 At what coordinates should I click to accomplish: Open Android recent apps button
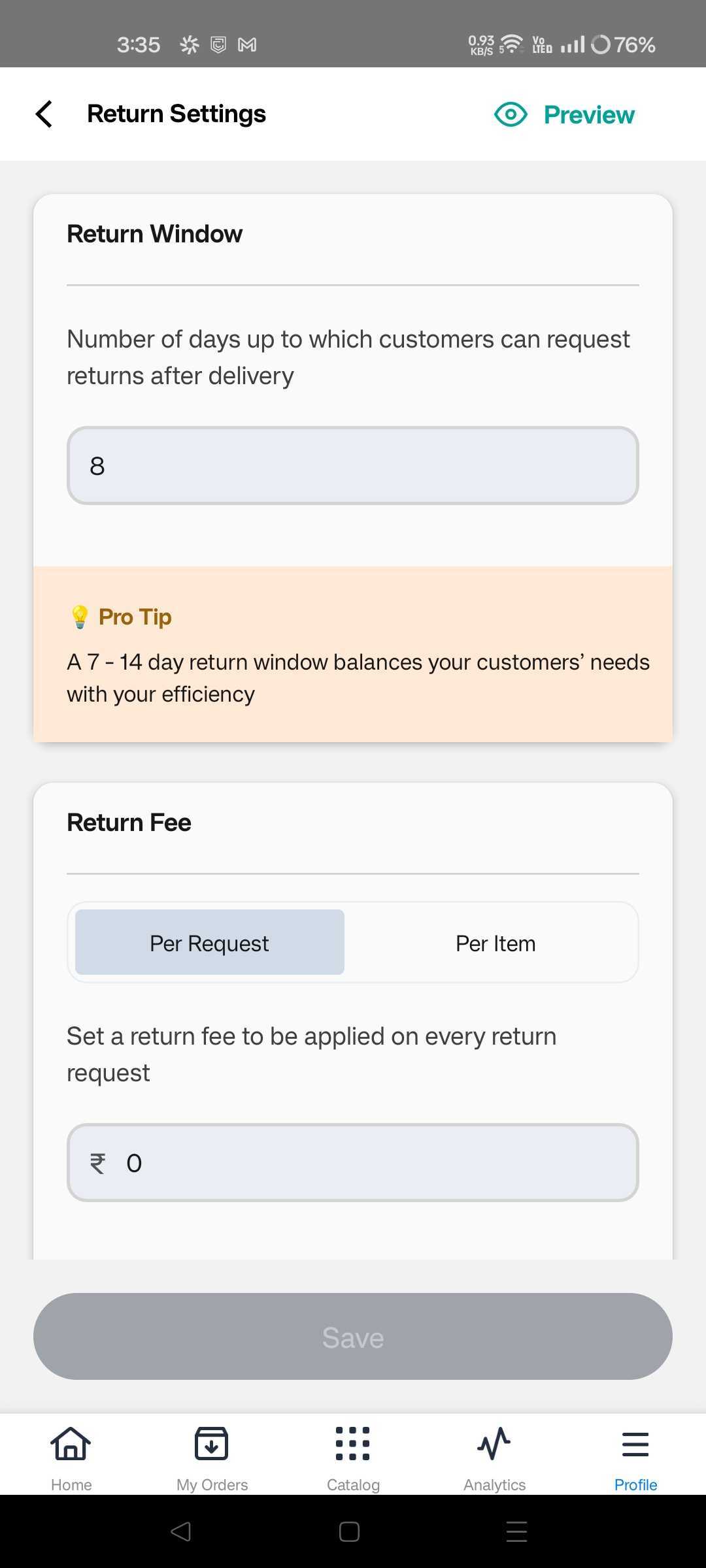[x=516, y=1531]
